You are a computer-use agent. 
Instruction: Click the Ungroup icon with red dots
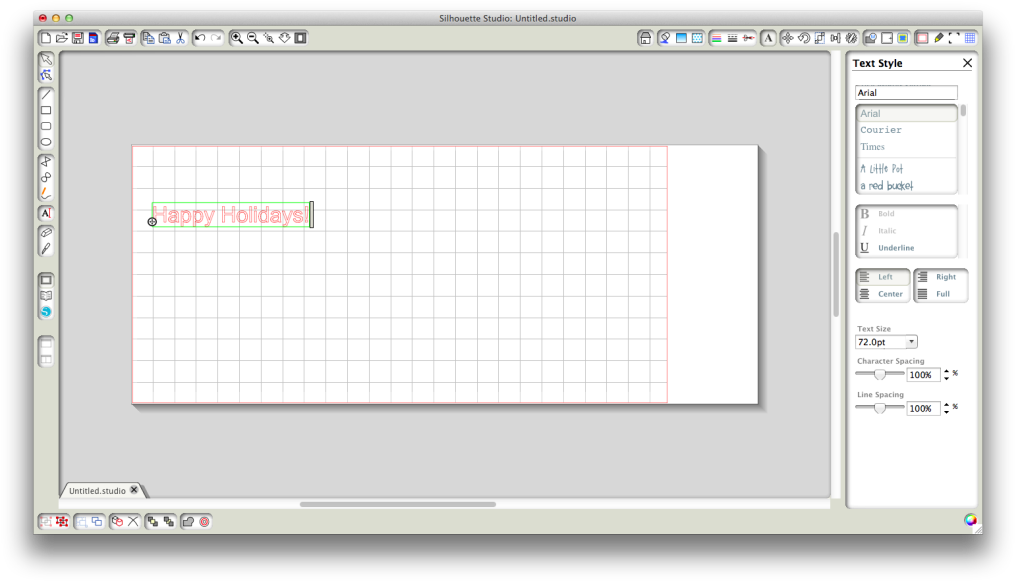click(62, 521)
